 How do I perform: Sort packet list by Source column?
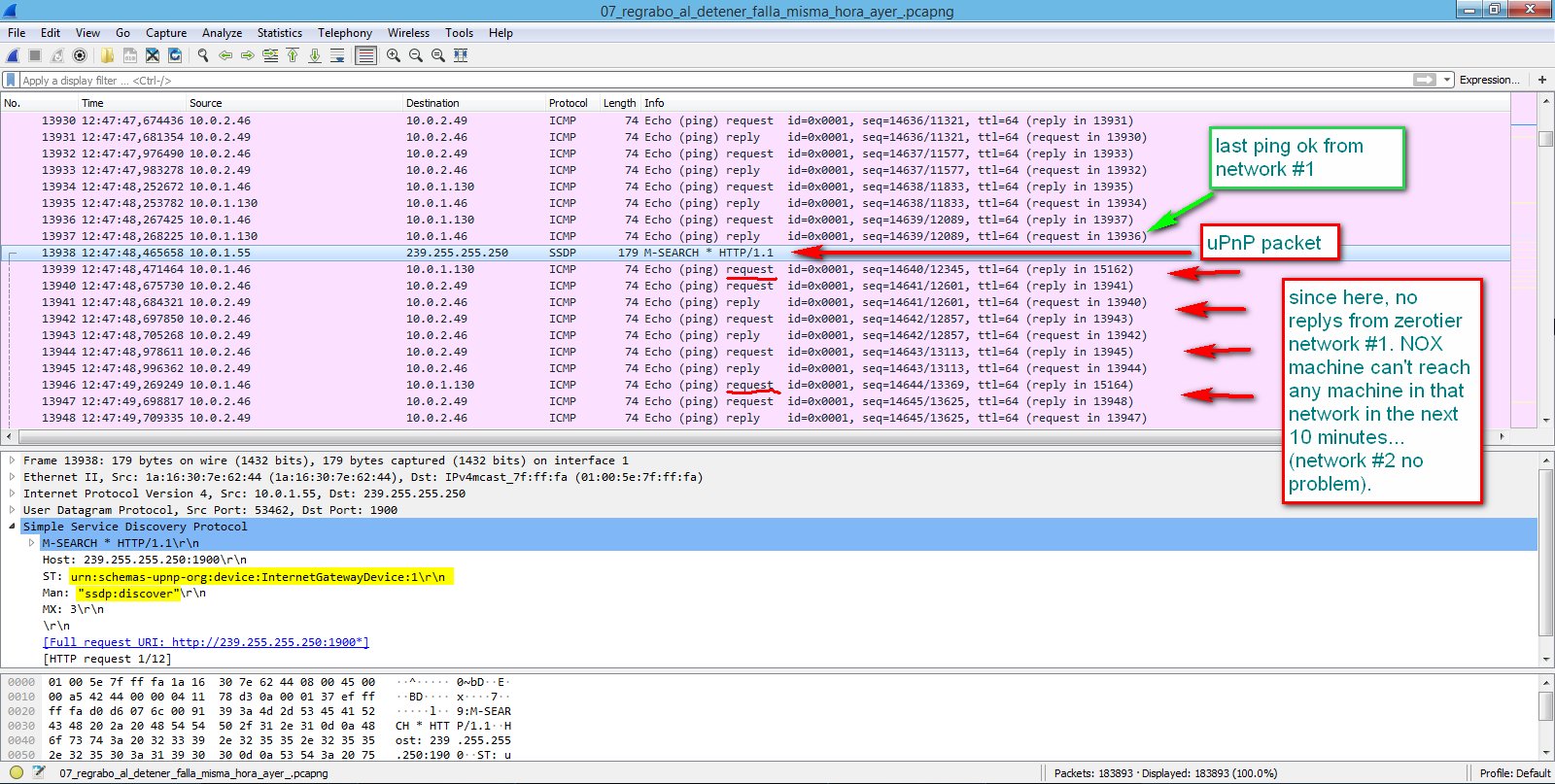(294, 103)
